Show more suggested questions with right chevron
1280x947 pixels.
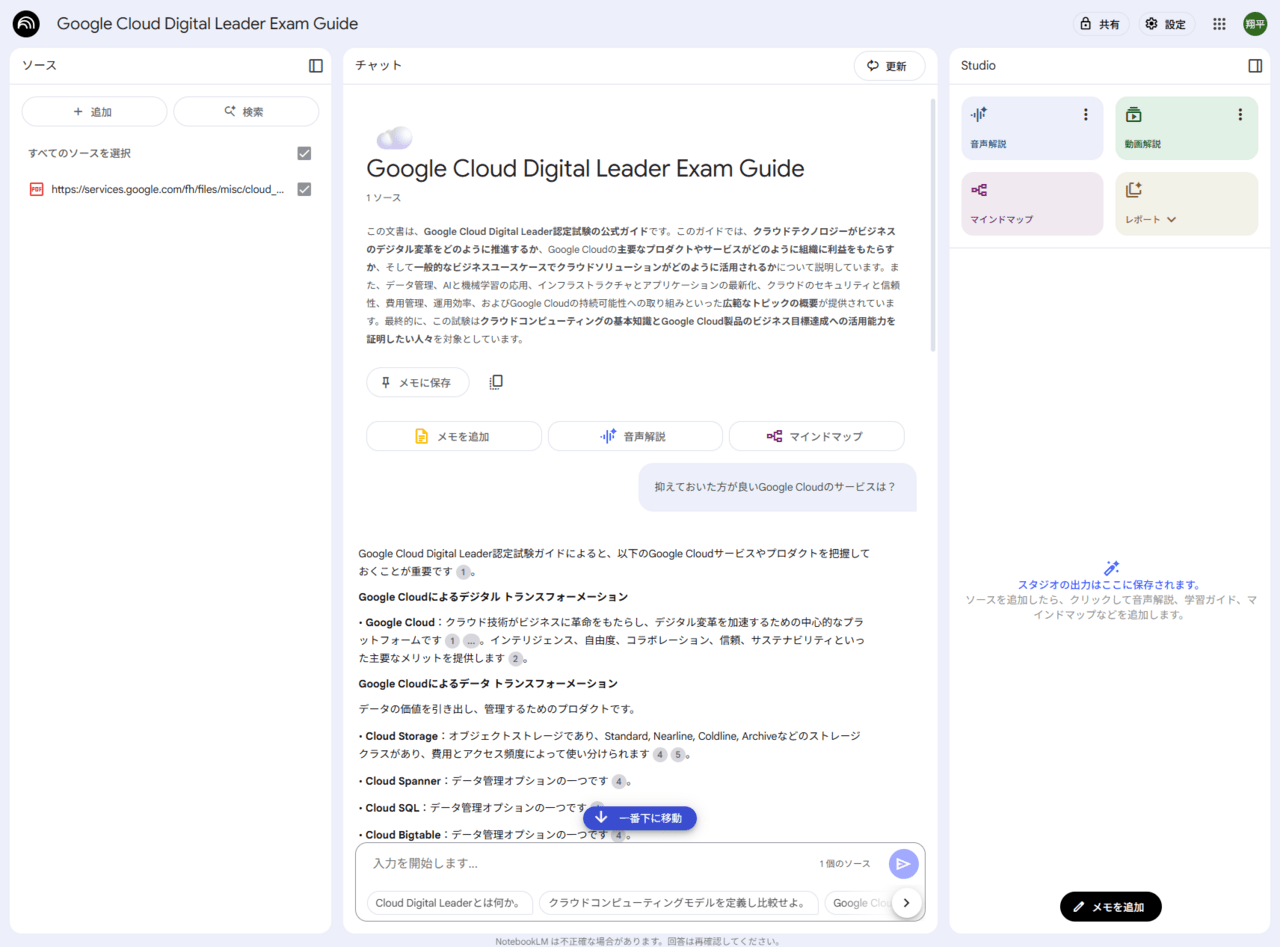tap(906, 903)
